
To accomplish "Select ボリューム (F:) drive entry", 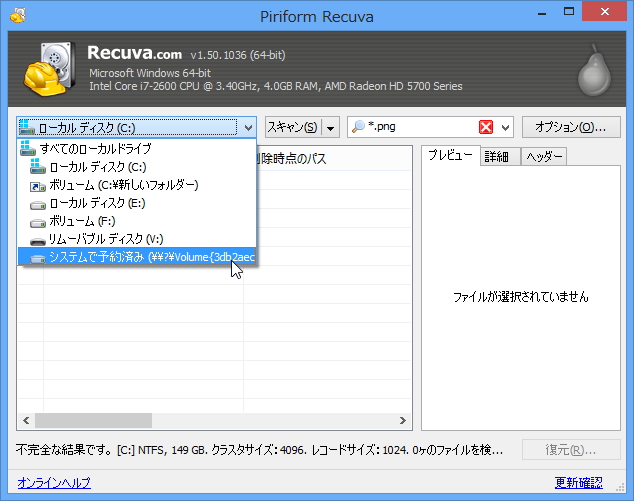I will pos(137,221).
